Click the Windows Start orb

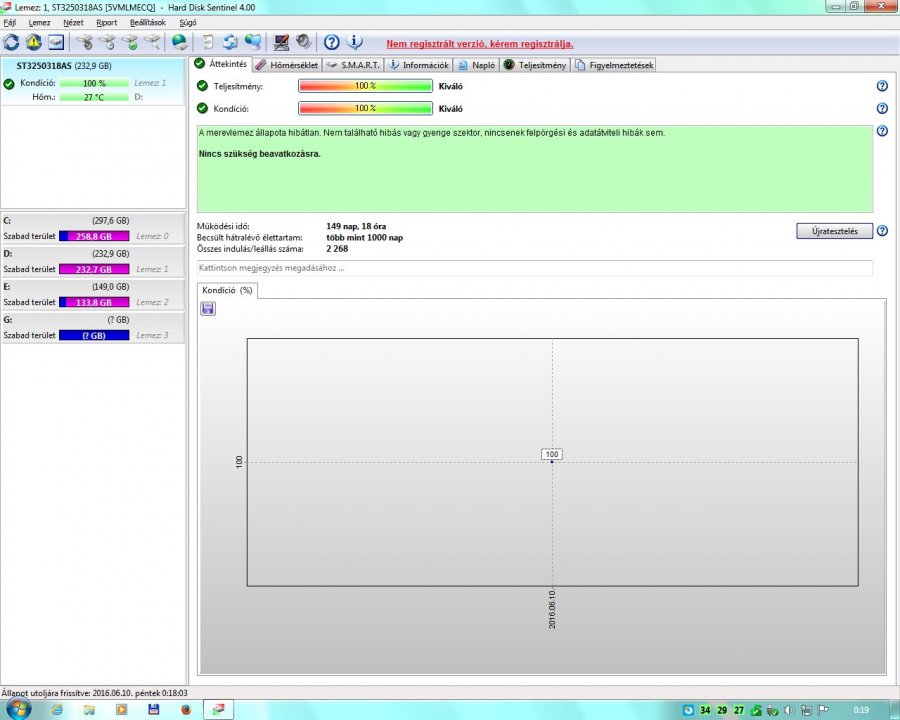[17, 709]
